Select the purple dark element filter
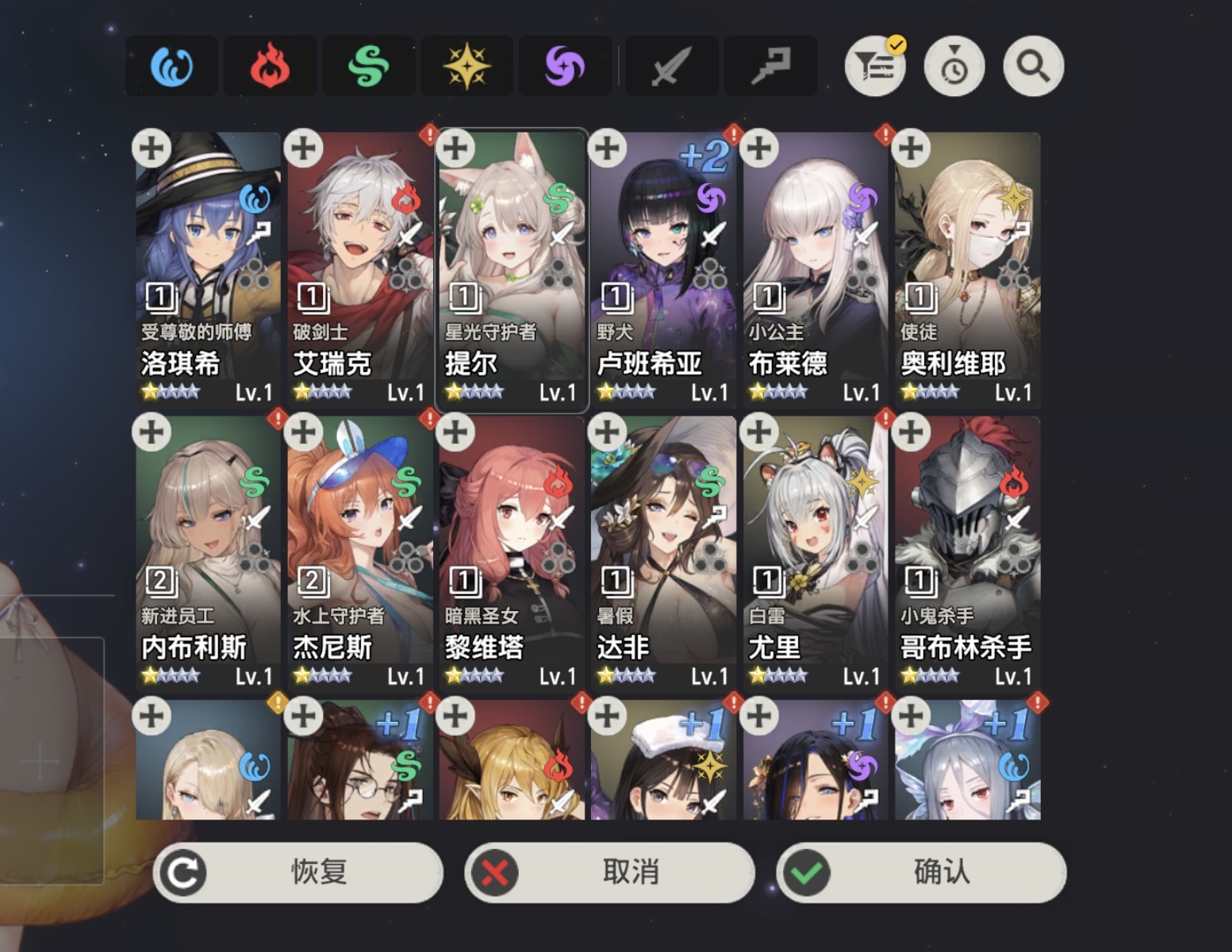Screen dimensions: 1232x952 pyautogui.click(x=565, y=66)
